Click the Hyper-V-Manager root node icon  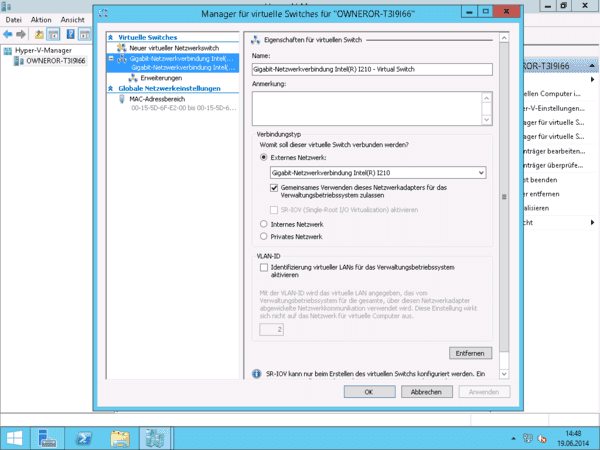[8, 51]
